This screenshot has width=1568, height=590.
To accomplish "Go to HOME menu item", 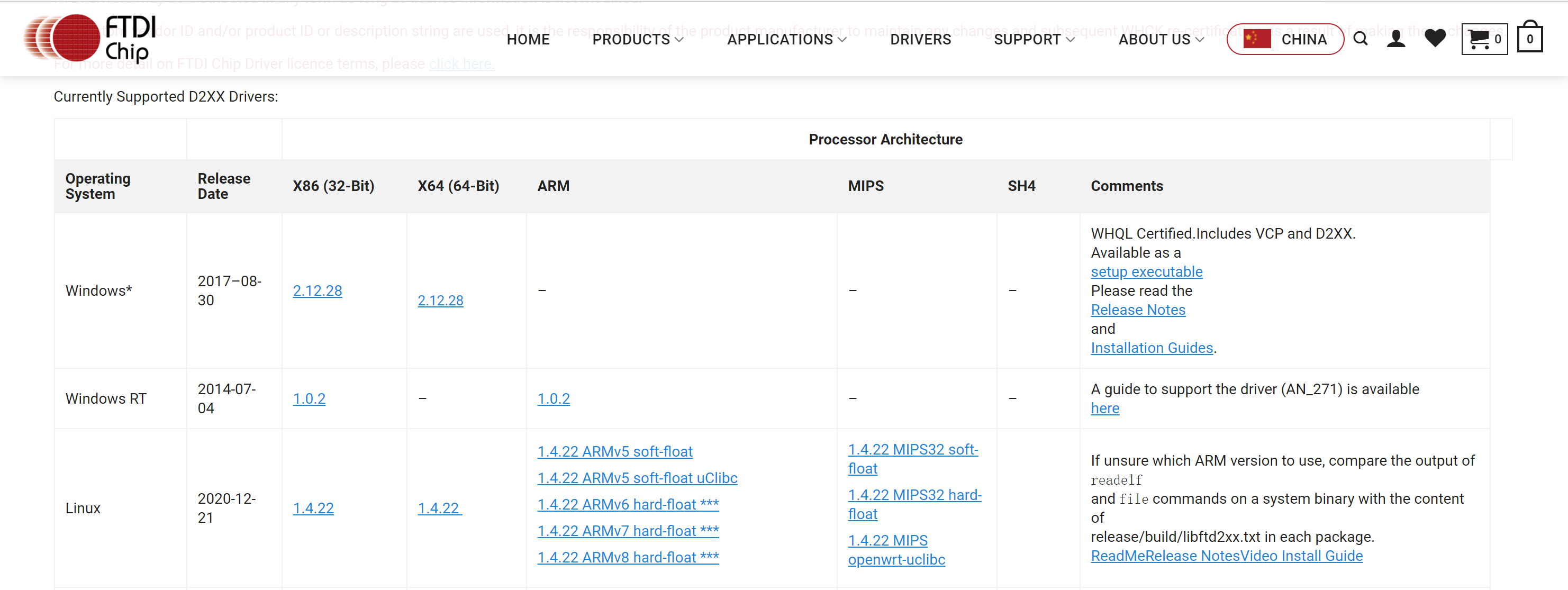I will pos(528,39).
